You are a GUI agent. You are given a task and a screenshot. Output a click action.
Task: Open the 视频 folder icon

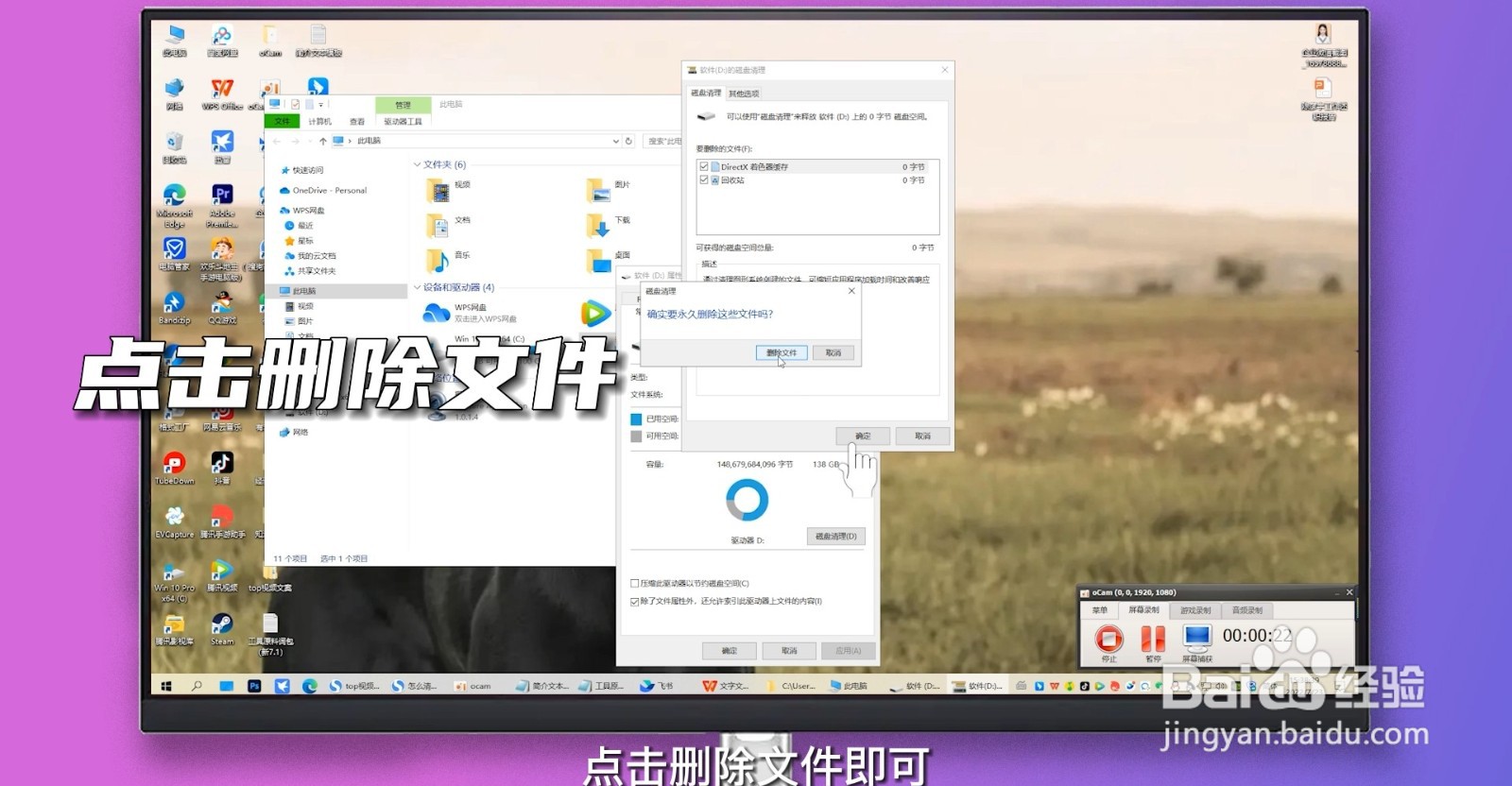click(438, 190)
